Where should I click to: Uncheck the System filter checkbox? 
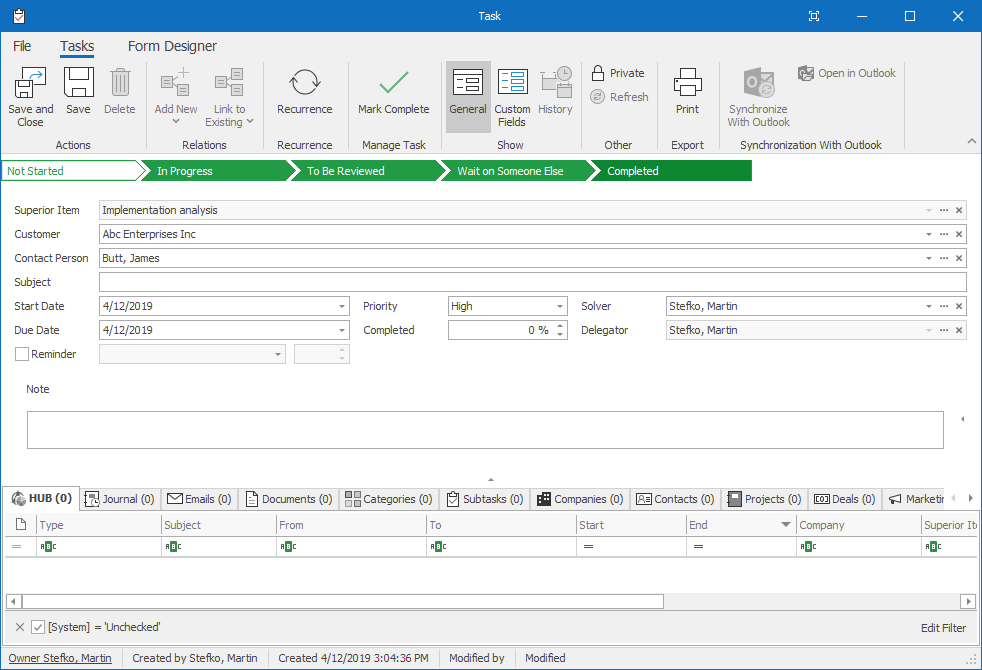coord(38,627)
